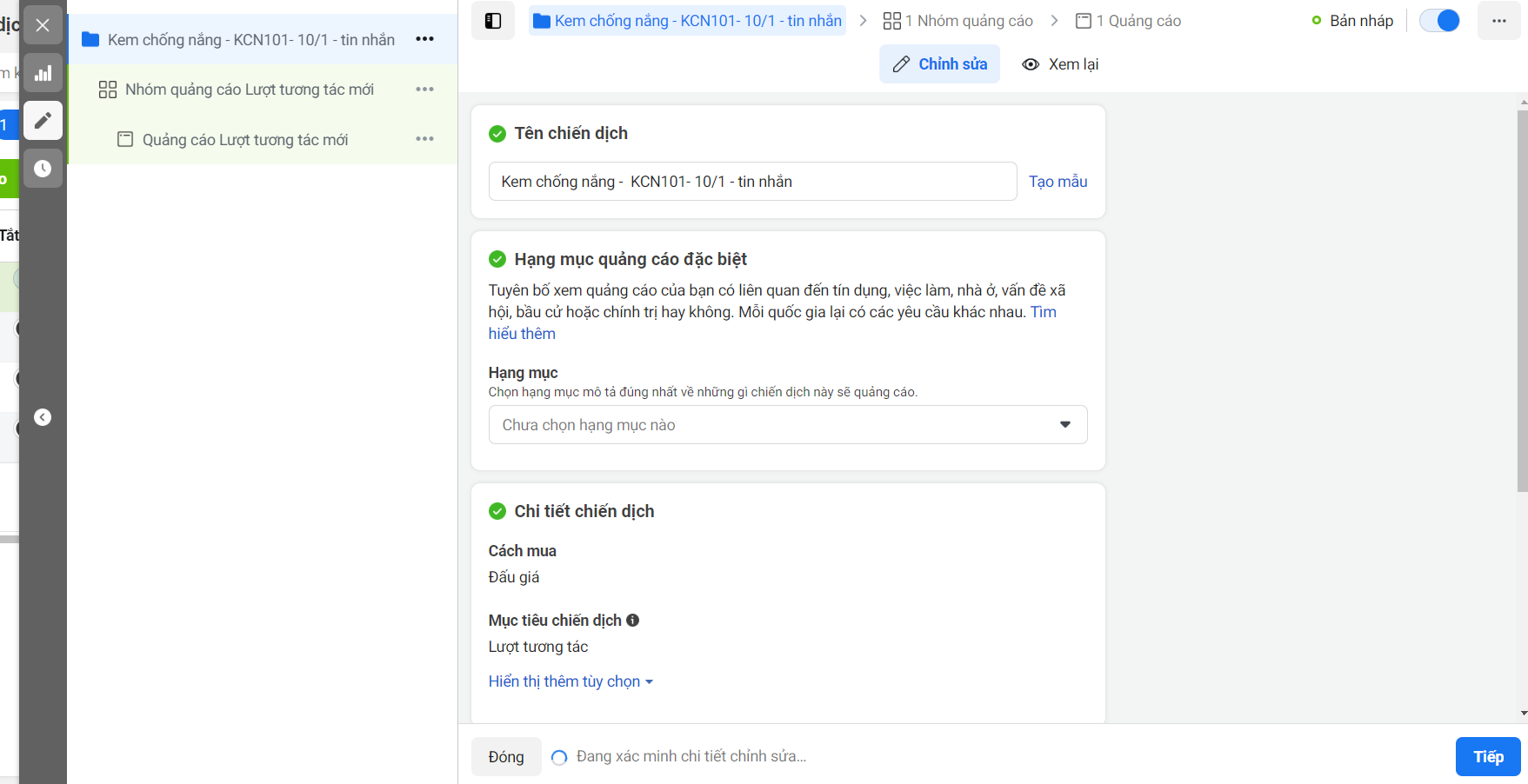This screenshot has width=1528, height=784.
Task: Collapse sidebar with the left arrow circle
Action: 43,417
